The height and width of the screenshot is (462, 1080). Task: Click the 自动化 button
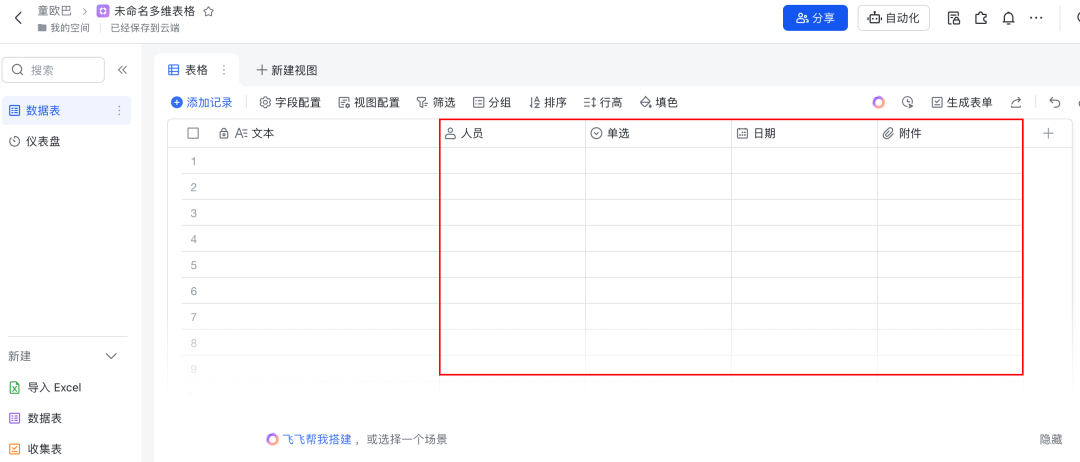(x=894, y=18)
